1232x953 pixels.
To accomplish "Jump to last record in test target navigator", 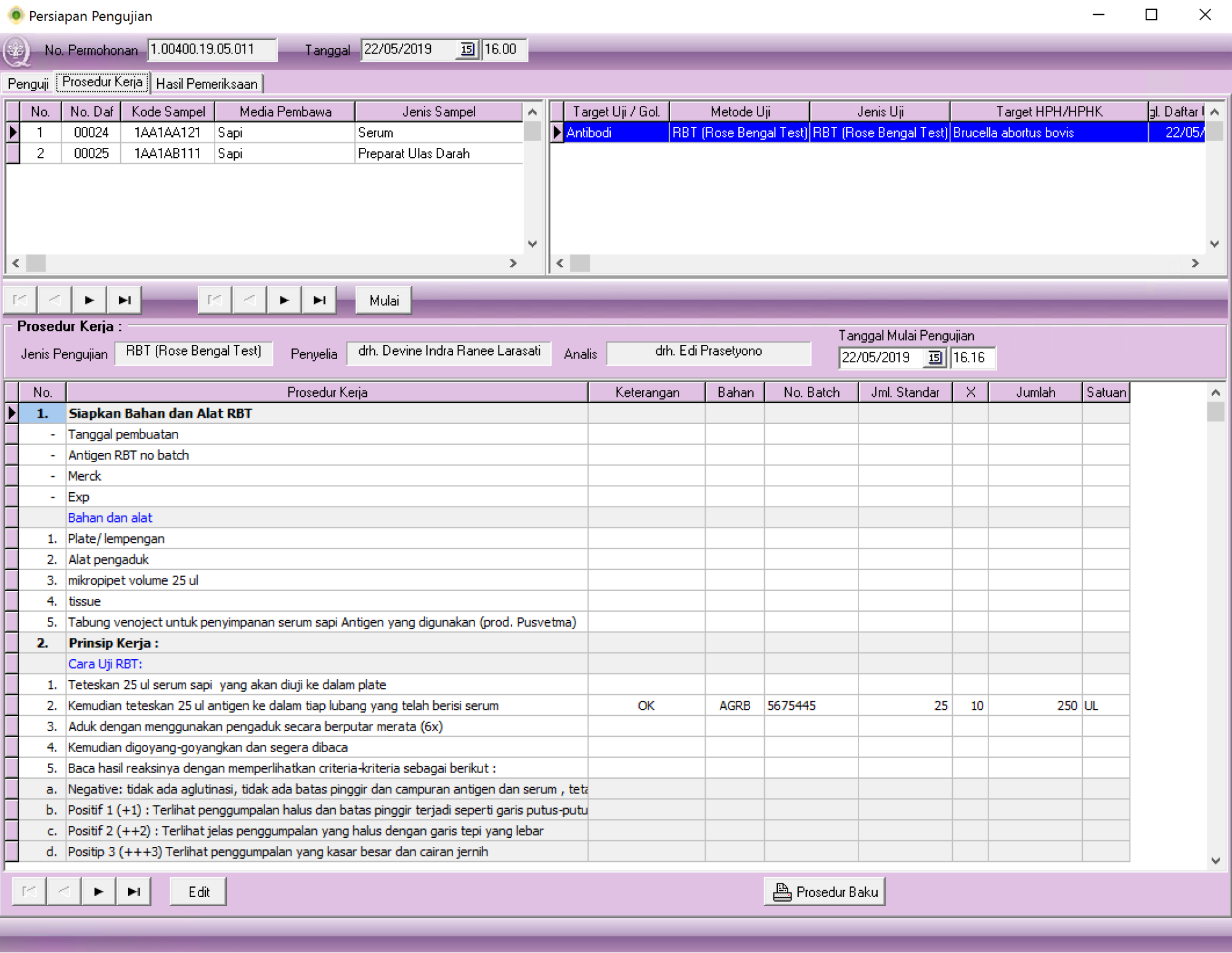I will coord(319,300).
